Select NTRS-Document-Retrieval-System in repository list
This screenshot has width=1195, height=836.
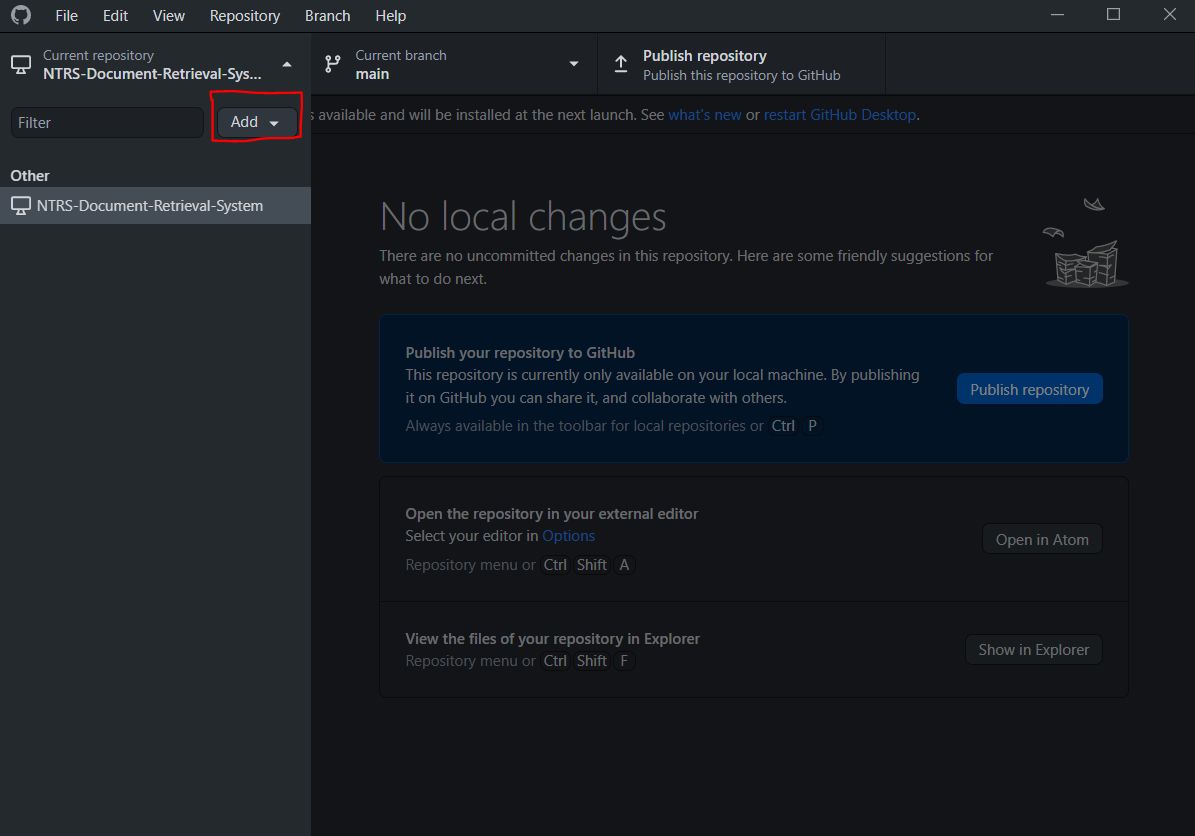click(x=155, y=206)
